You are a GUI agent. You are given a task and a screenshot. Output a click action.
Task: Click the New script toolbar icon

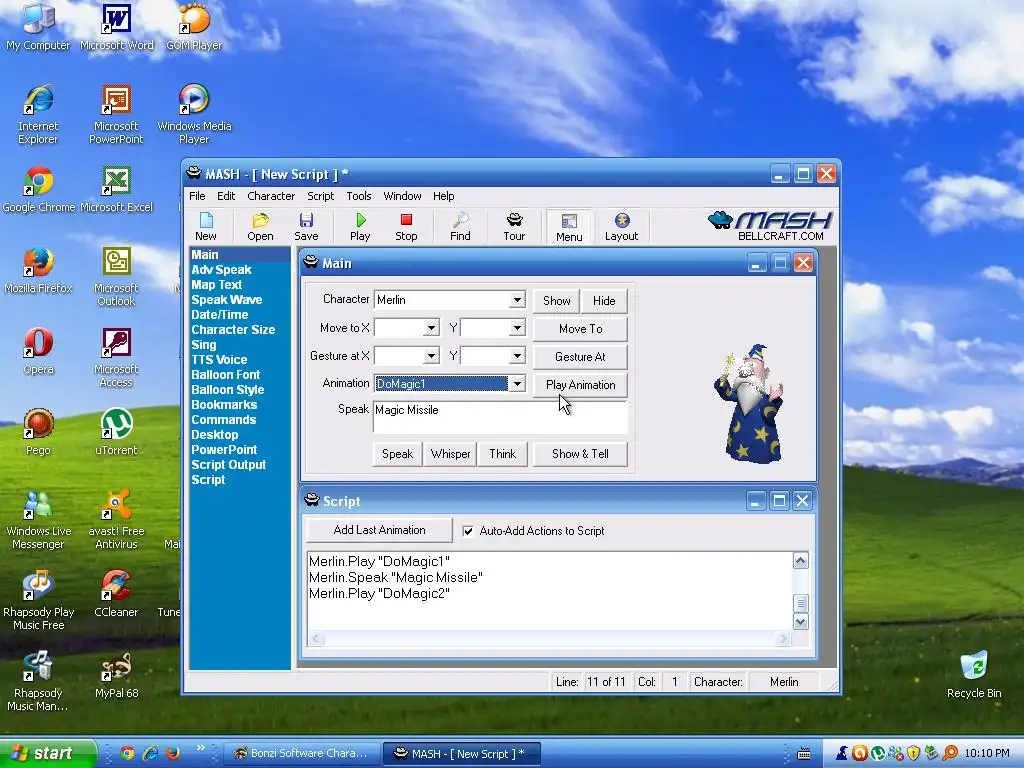click(206, 227)
